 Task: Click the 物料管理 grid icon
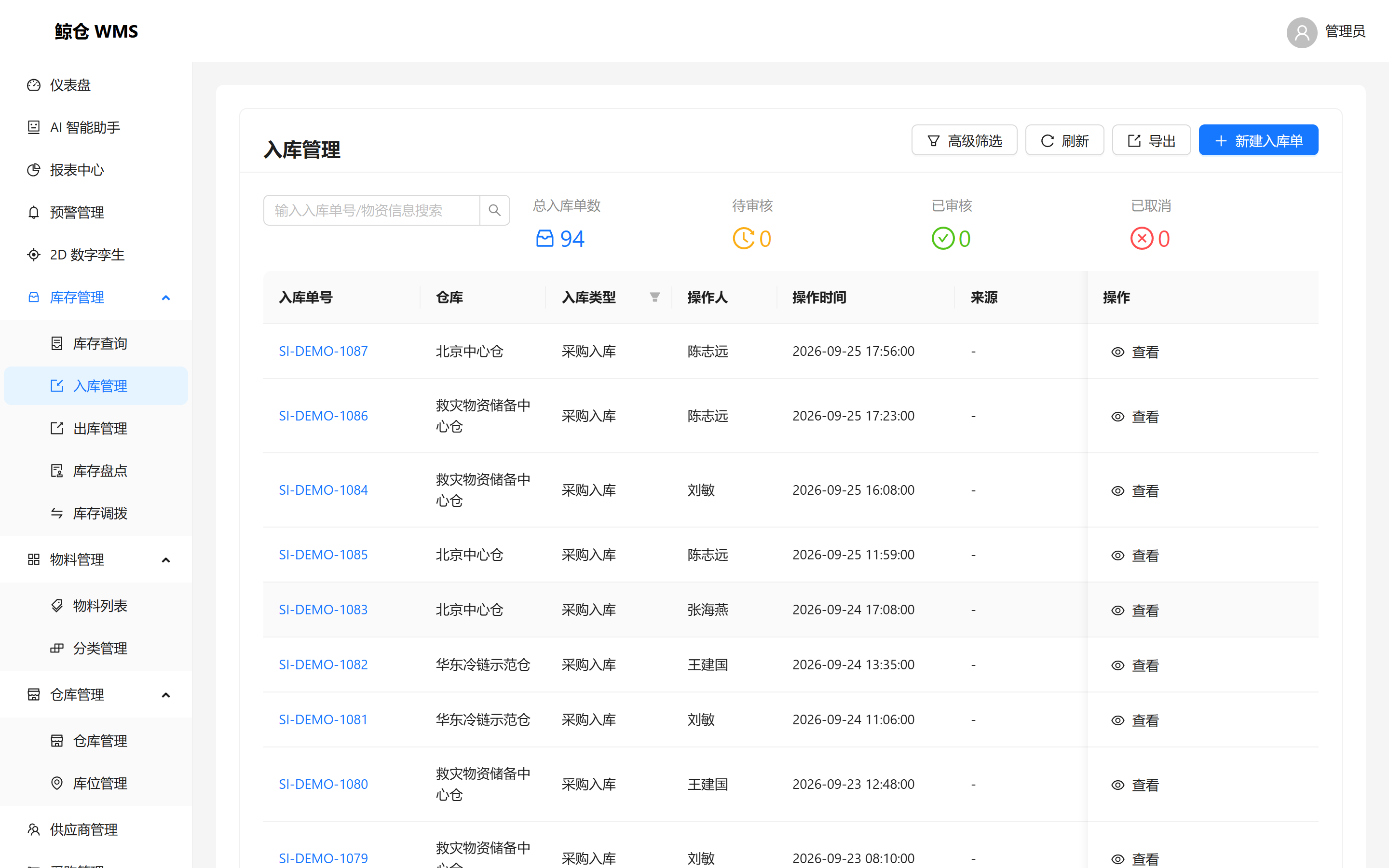click(x=34, y=560)
